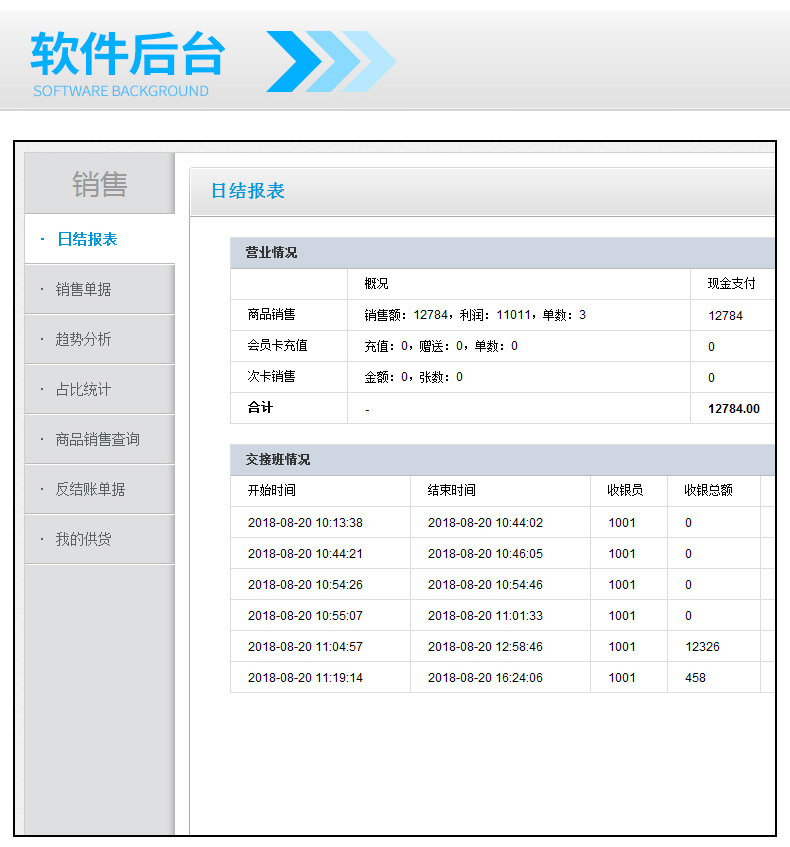790x847 pixels.
Task: Click the SOFTWARE BACKGROUND subtitle text
Action: click(121, 91)
